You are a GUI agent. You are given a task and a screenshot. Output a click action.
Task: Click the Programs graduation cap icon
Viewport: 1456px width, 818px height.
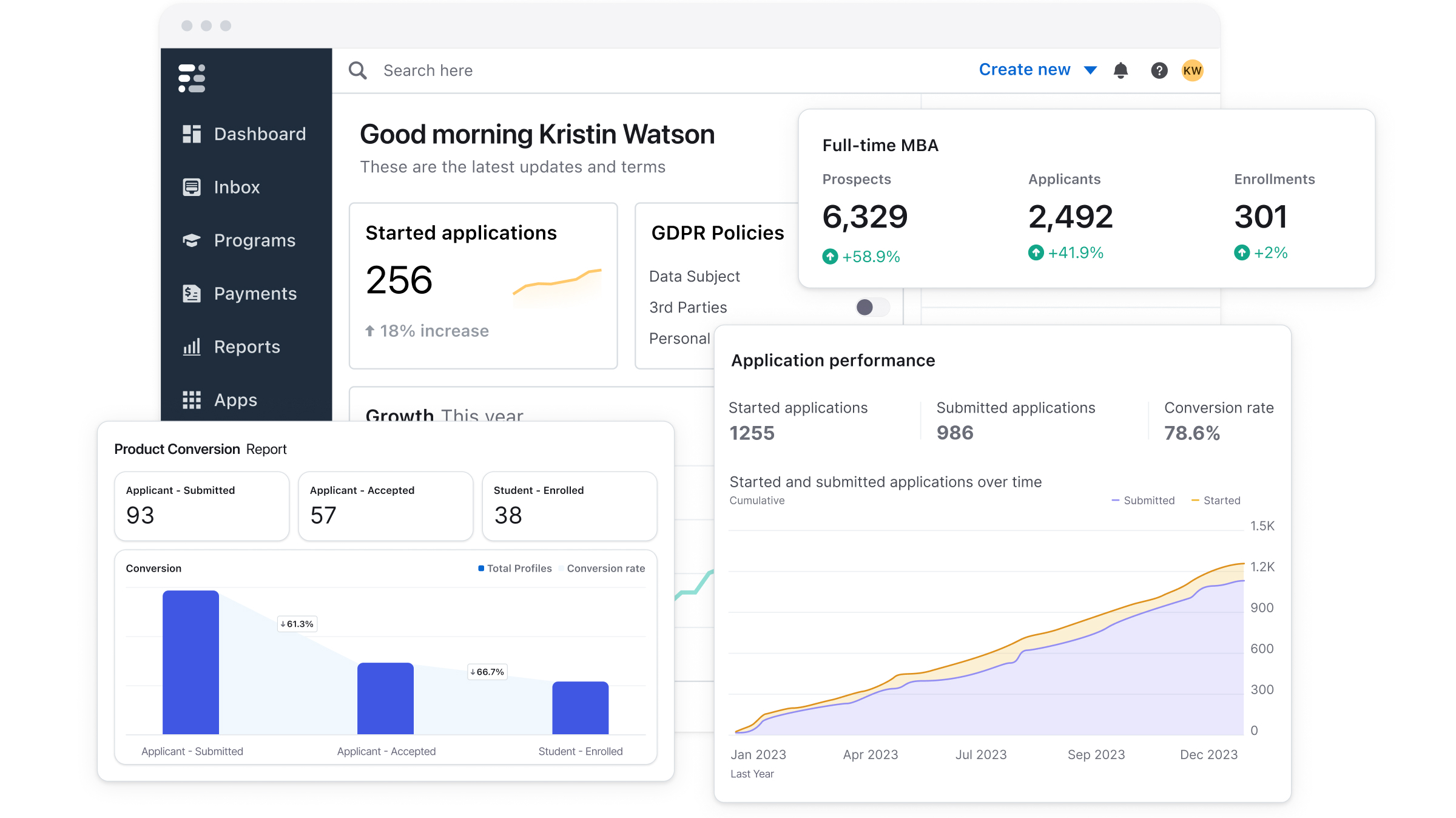(192, 240)
